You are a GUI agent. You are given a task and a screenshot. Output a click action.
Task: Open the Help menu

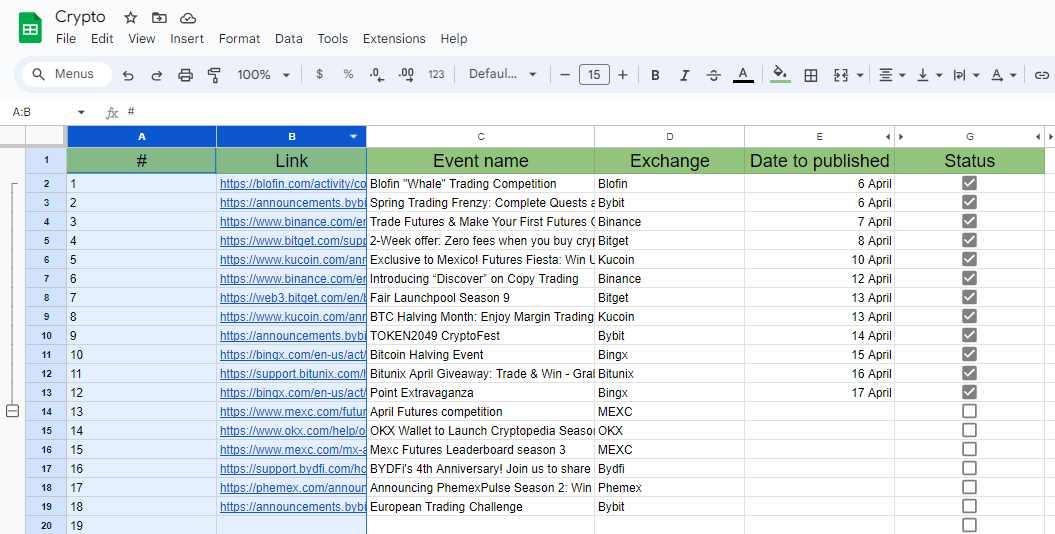pos(453,38)
